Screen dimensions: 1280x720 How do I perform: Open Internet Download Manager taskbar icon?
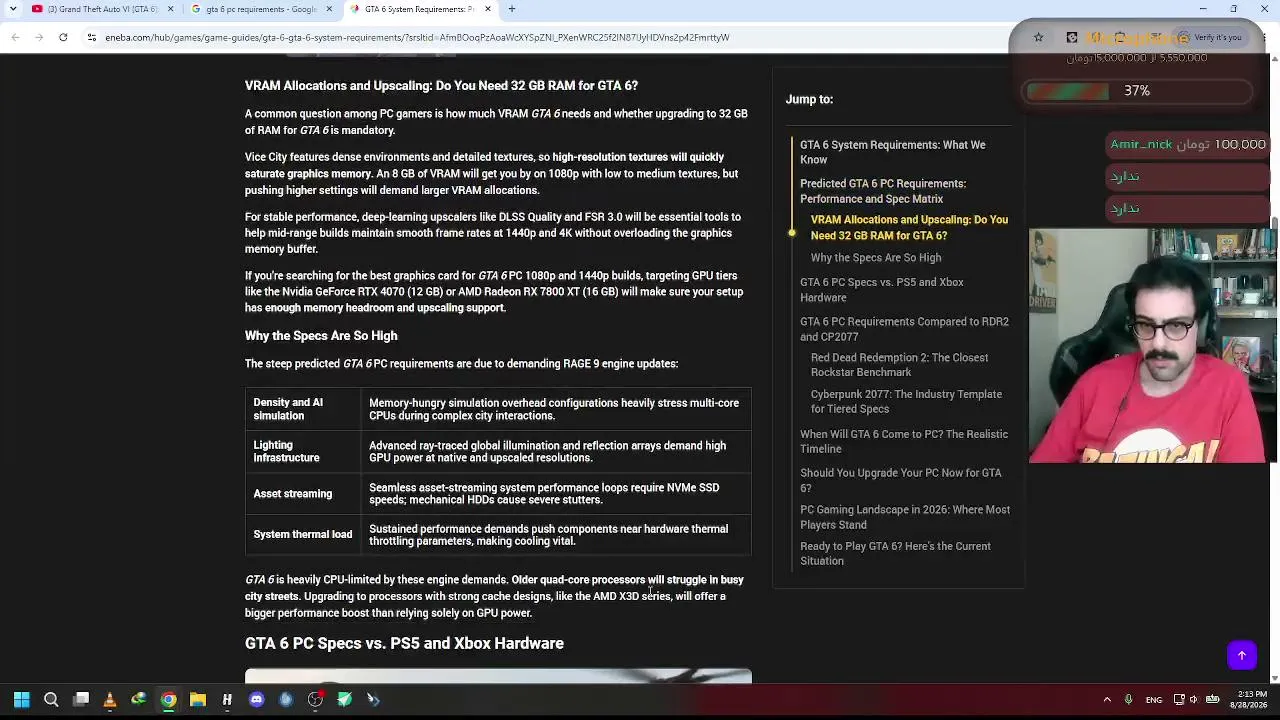(139, 700)
